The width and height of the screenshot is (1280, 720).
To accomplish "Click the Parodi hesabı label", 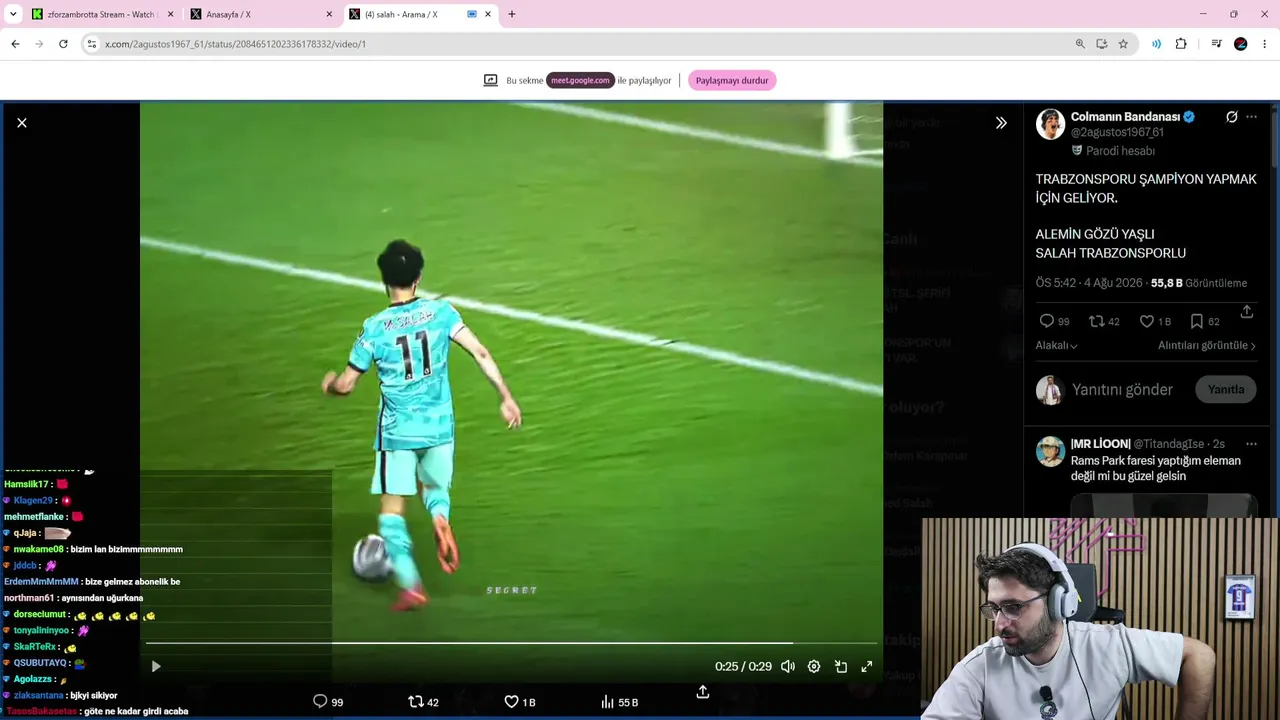I will (x=1120, y=151).
